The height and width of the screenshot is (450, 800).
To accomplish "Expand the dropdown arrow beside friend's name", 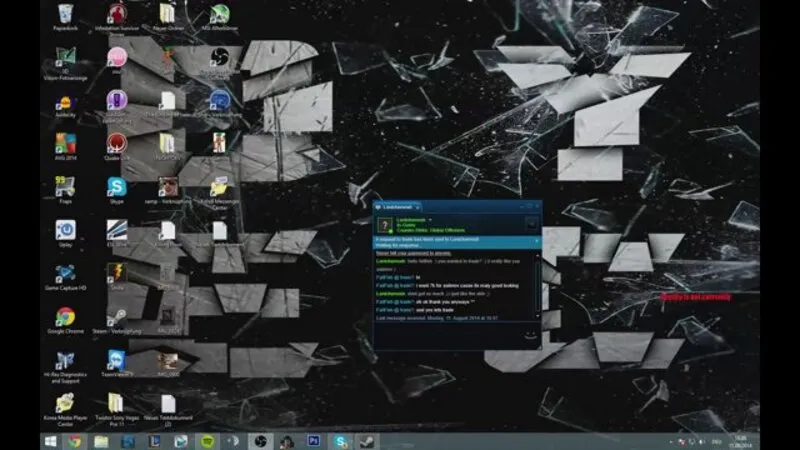I will [430, 220].
